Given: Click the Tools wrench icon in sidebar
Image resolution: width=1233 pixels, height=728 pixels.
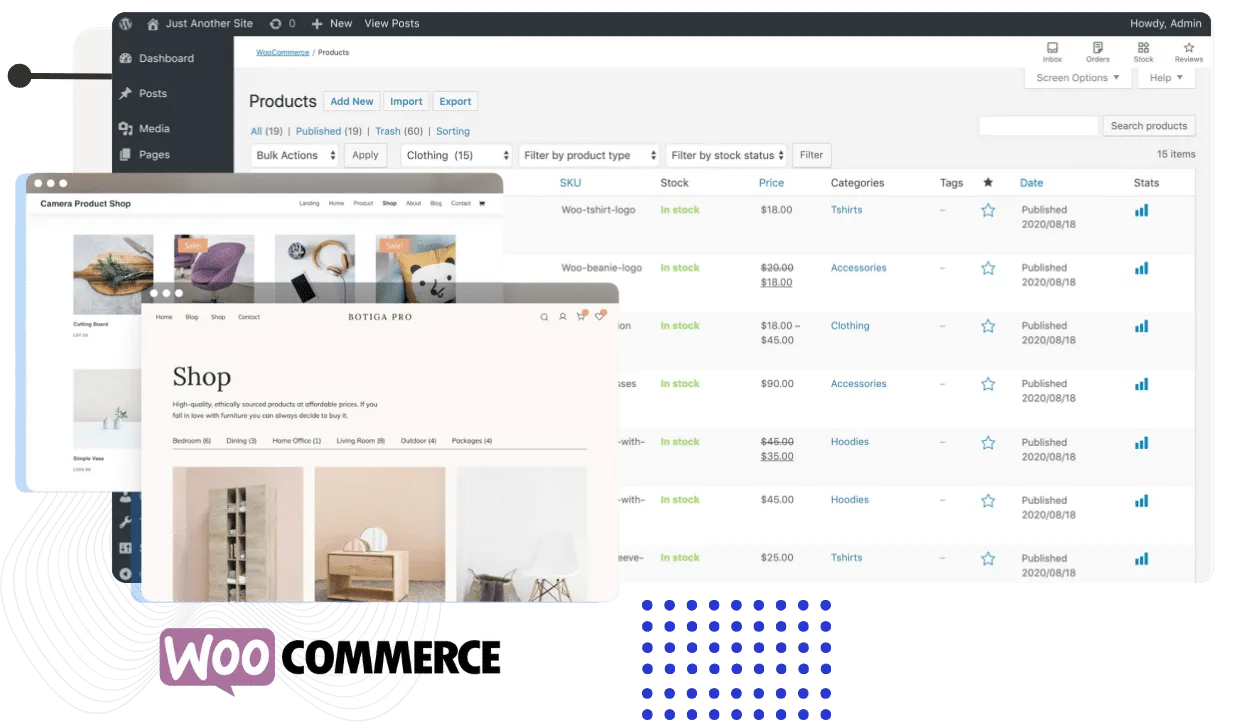Looking at the screenshot, I should [x=126, y=522].
